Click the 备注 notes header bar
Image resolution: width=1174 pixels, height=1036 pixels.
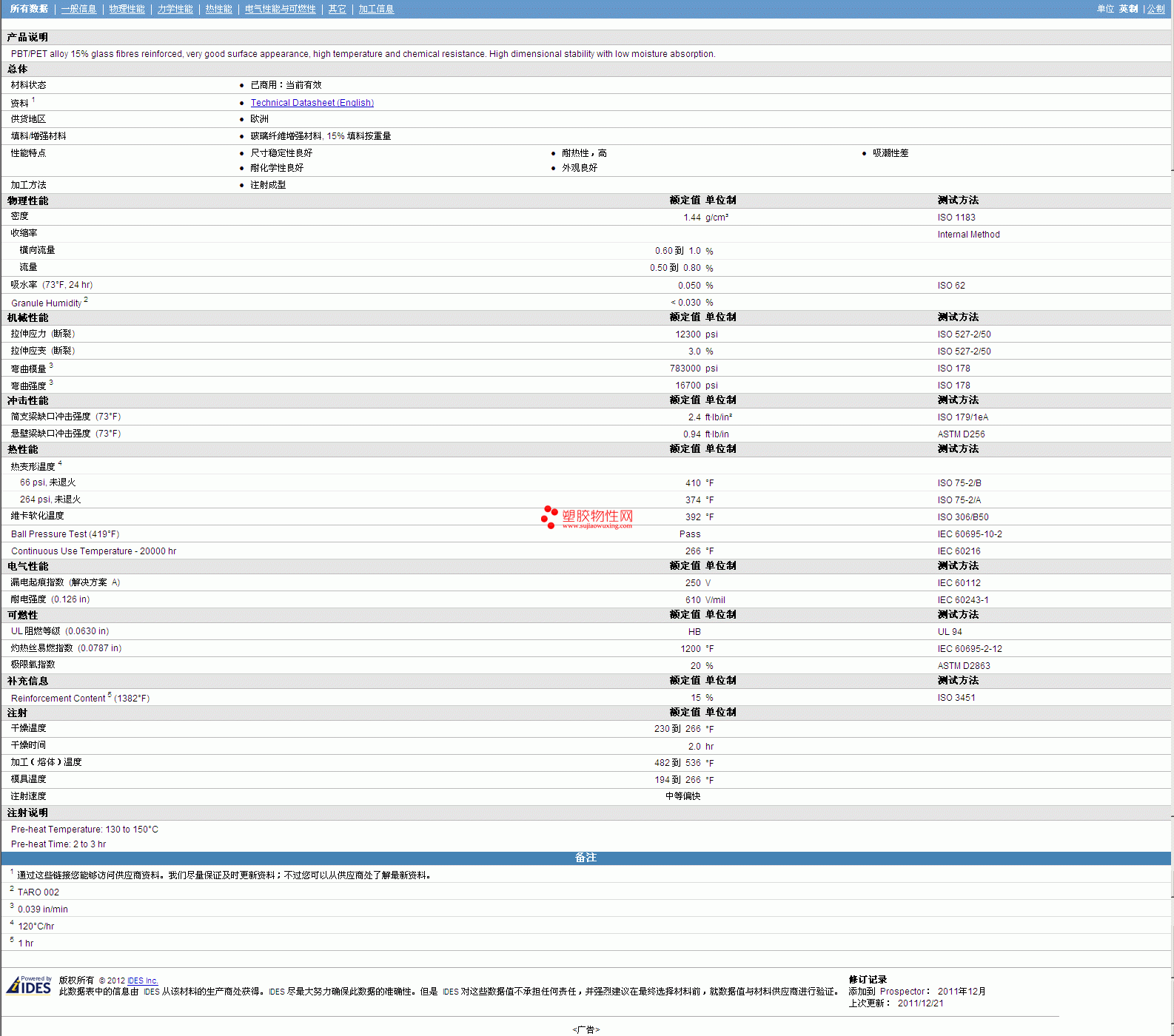click(x=586, y=858)
